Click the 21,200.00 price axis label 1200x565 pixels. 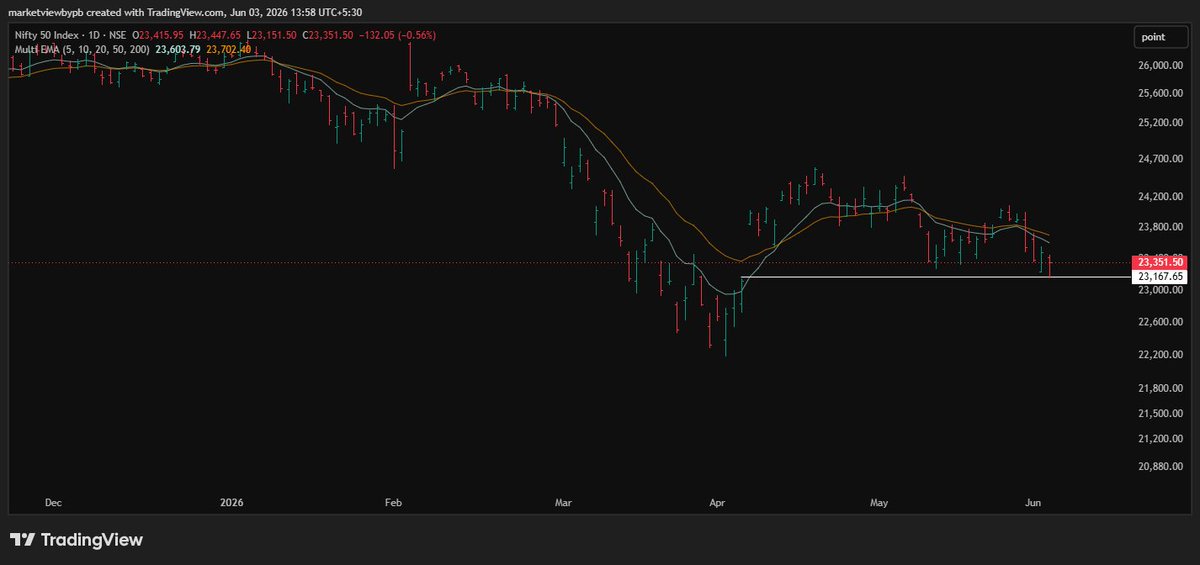1160,439
